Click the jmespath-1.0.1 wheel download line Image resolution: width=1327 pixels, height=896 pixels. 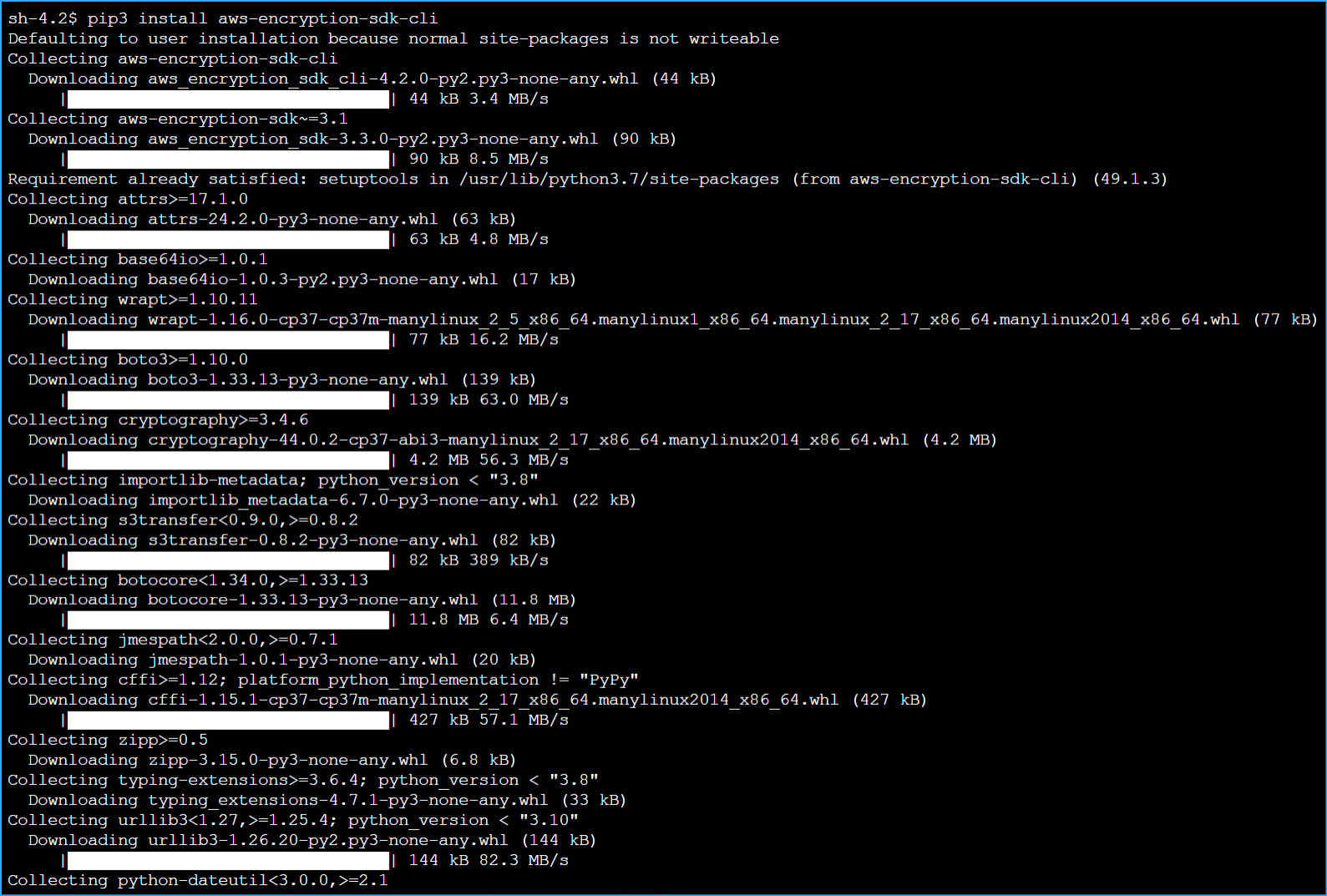coord(282,660)
